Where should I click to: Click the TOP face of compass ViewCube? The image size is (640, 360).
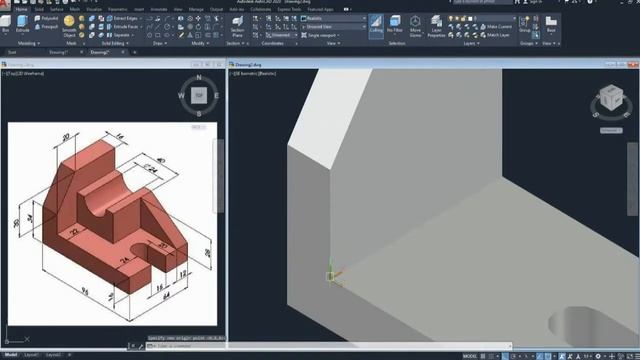[199, 96]
